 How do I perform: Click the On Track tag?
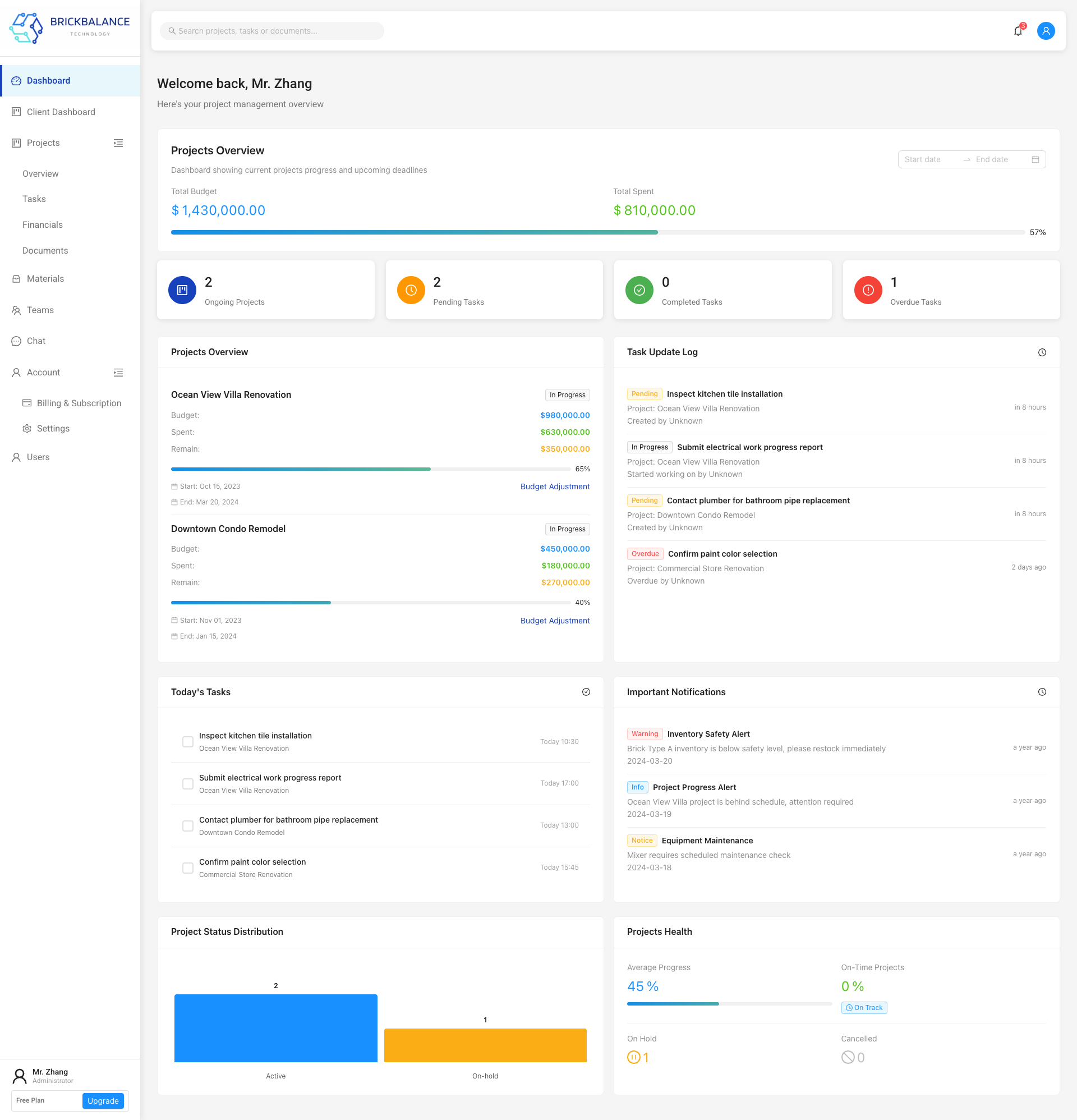tap(864, 1007)
